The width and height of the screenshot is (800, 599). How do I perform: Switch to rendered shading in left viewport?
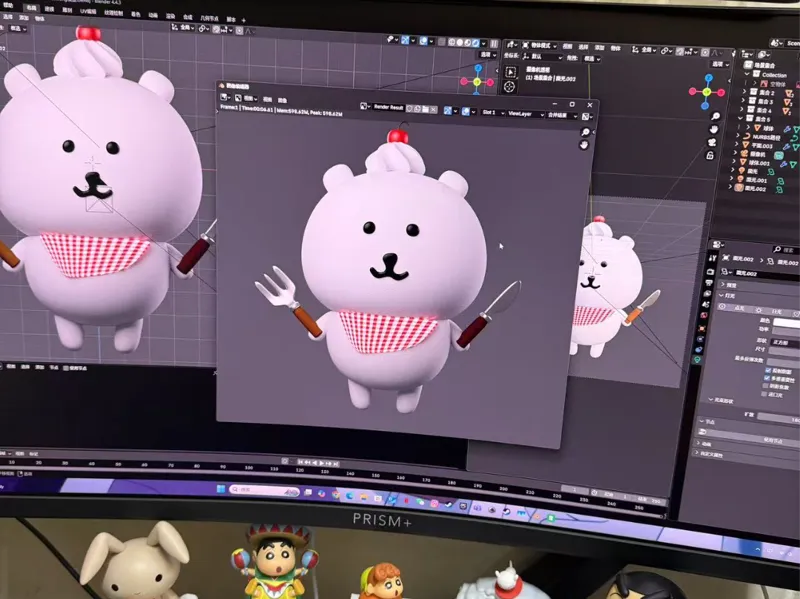(x=477, y=43)
